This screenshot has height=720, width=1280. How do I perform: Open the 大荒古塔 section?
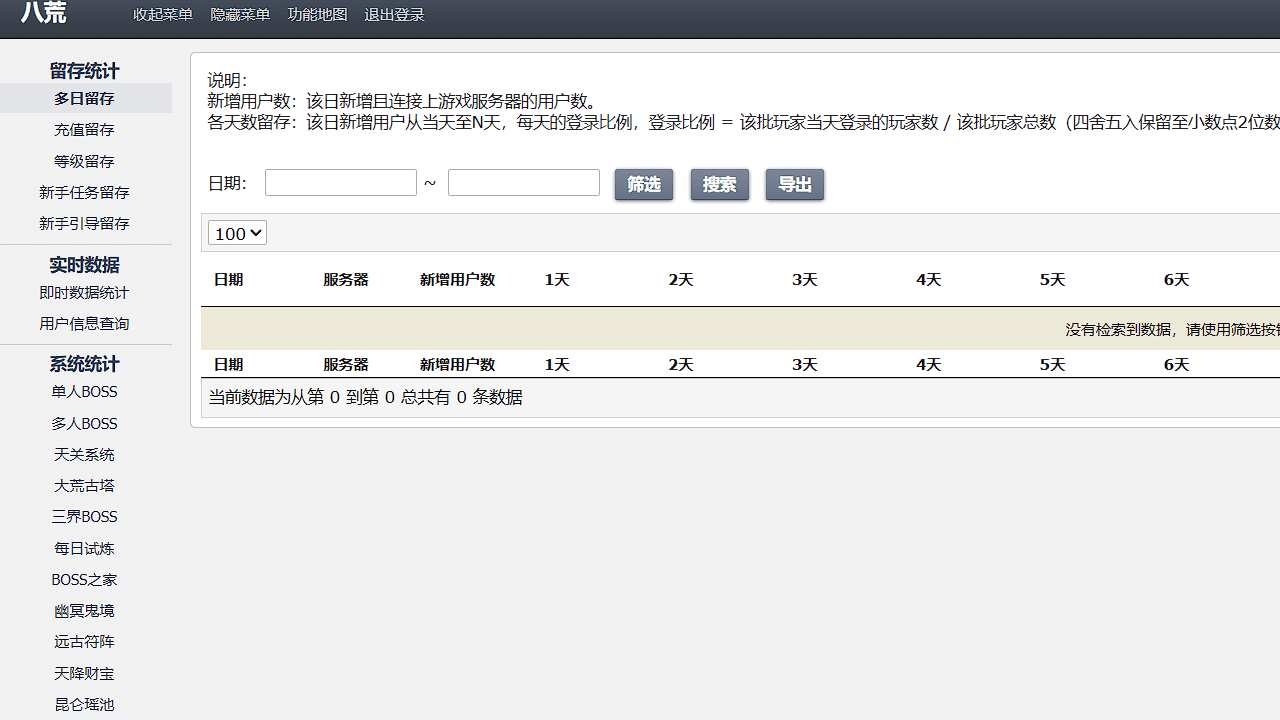(84, 485)
